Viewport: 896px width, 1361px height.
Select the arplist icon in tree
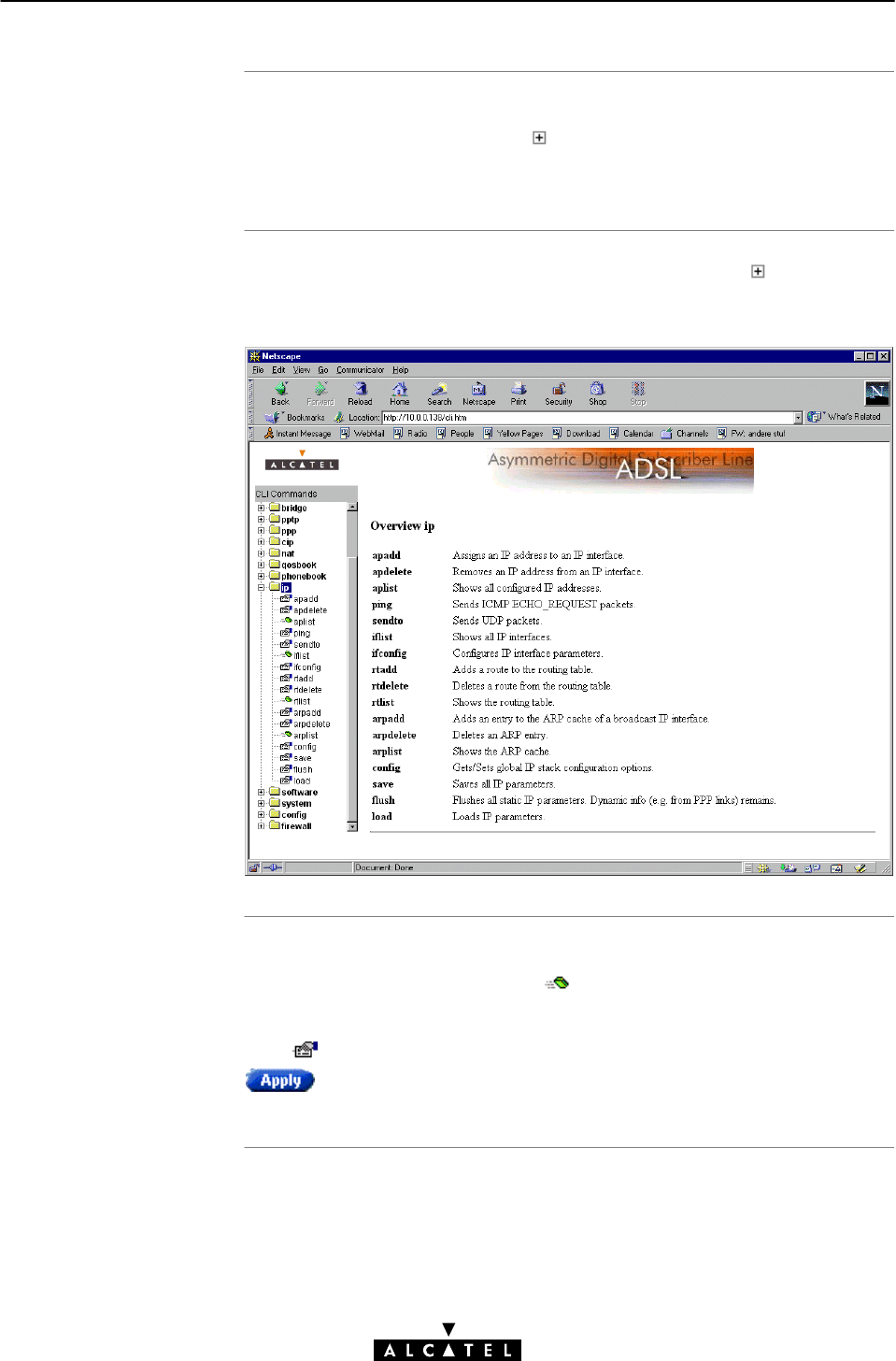point(286,735)
